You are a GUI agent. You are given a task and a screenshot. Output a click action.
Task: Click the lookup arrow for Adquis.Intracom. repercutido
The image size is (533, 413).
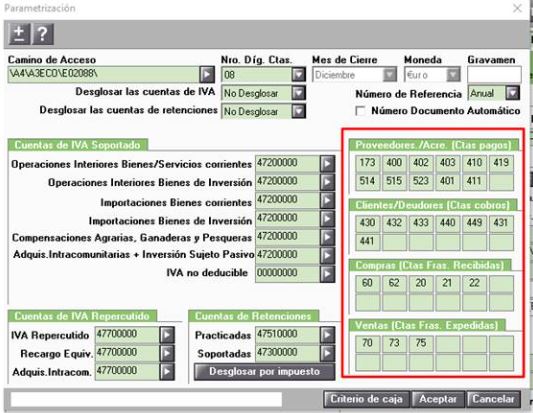(167, 372)
